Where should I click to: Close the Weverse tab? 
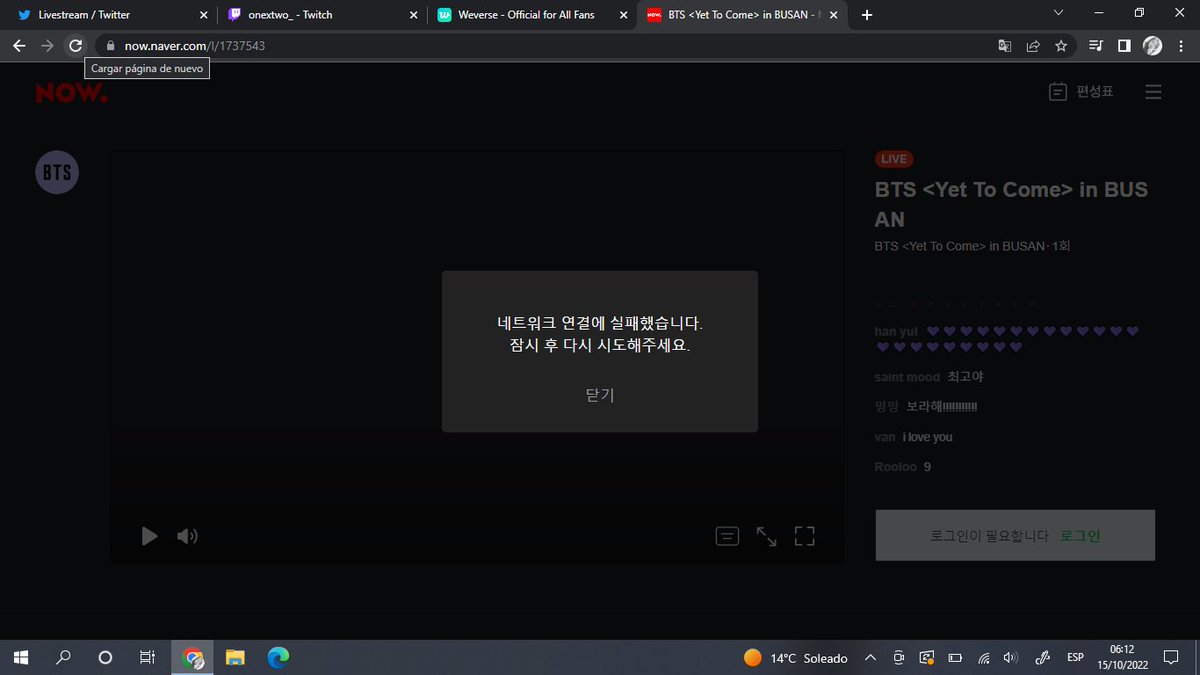click(623, 15)
